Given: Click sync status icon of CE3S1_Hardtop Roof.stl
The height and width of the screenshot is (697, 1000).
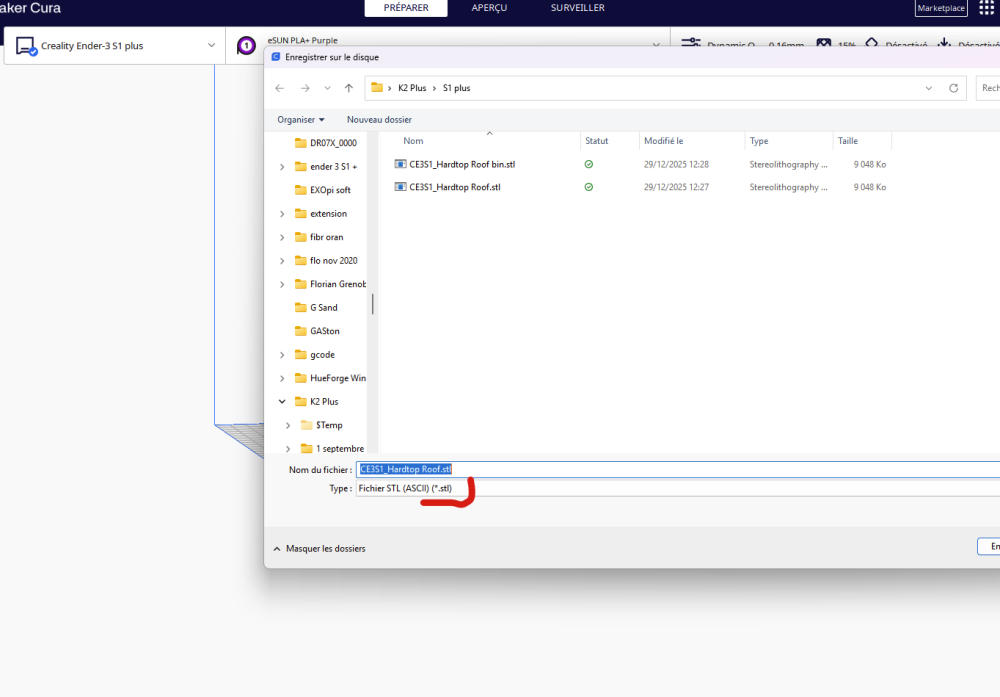Looking at the screenshot, I should click(x=589, y=187).
